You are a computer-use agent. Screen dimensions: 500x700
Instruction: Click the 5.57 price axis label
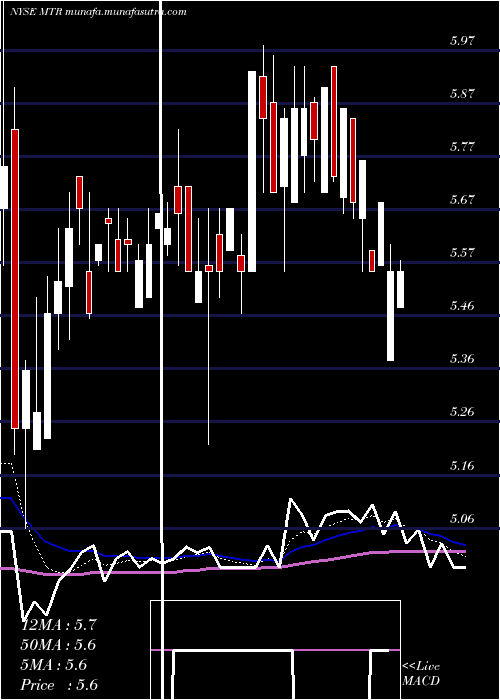(x=462, y=253)
